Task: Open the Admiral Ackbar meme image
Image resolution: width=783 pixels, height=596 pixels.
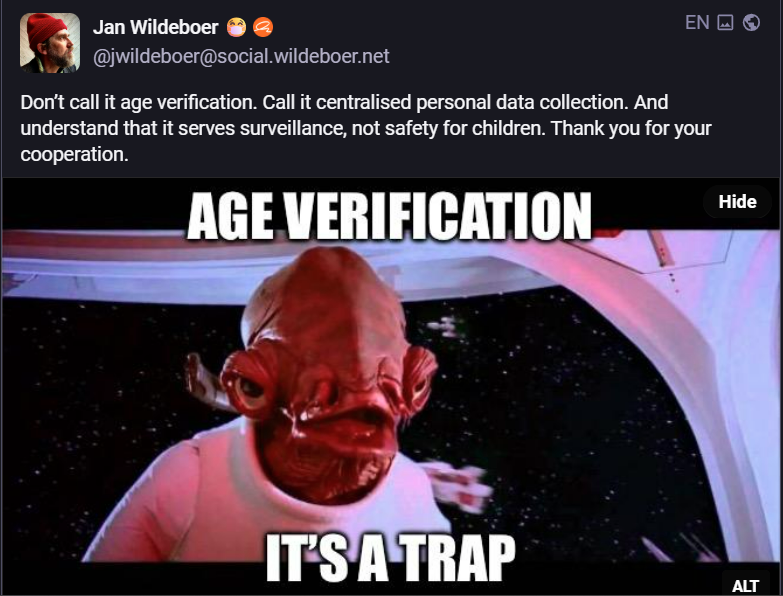Action: pos(391,386)
